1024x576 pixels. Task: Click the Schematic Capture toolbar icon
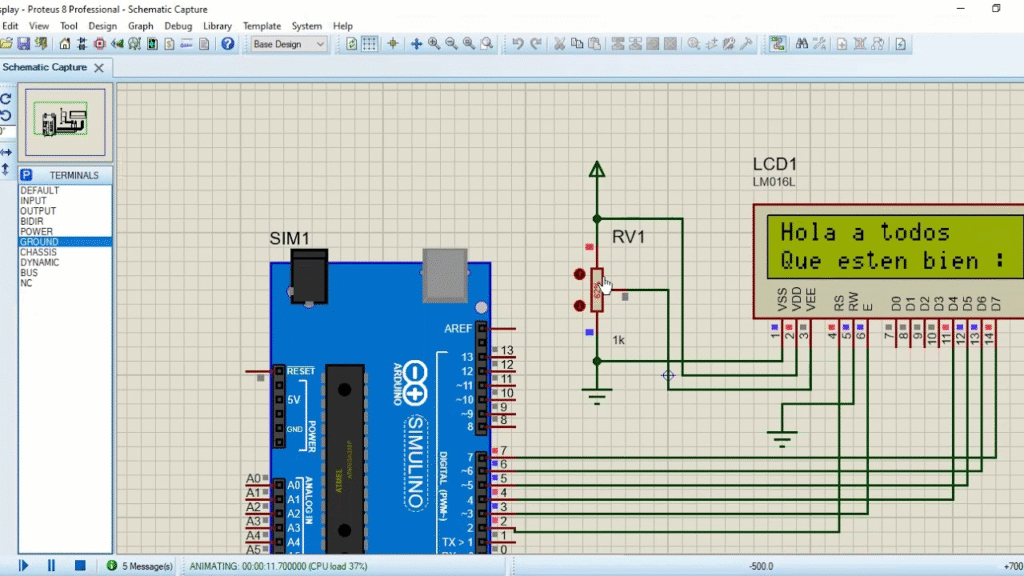pyautogui.click(x=82, y=44)
